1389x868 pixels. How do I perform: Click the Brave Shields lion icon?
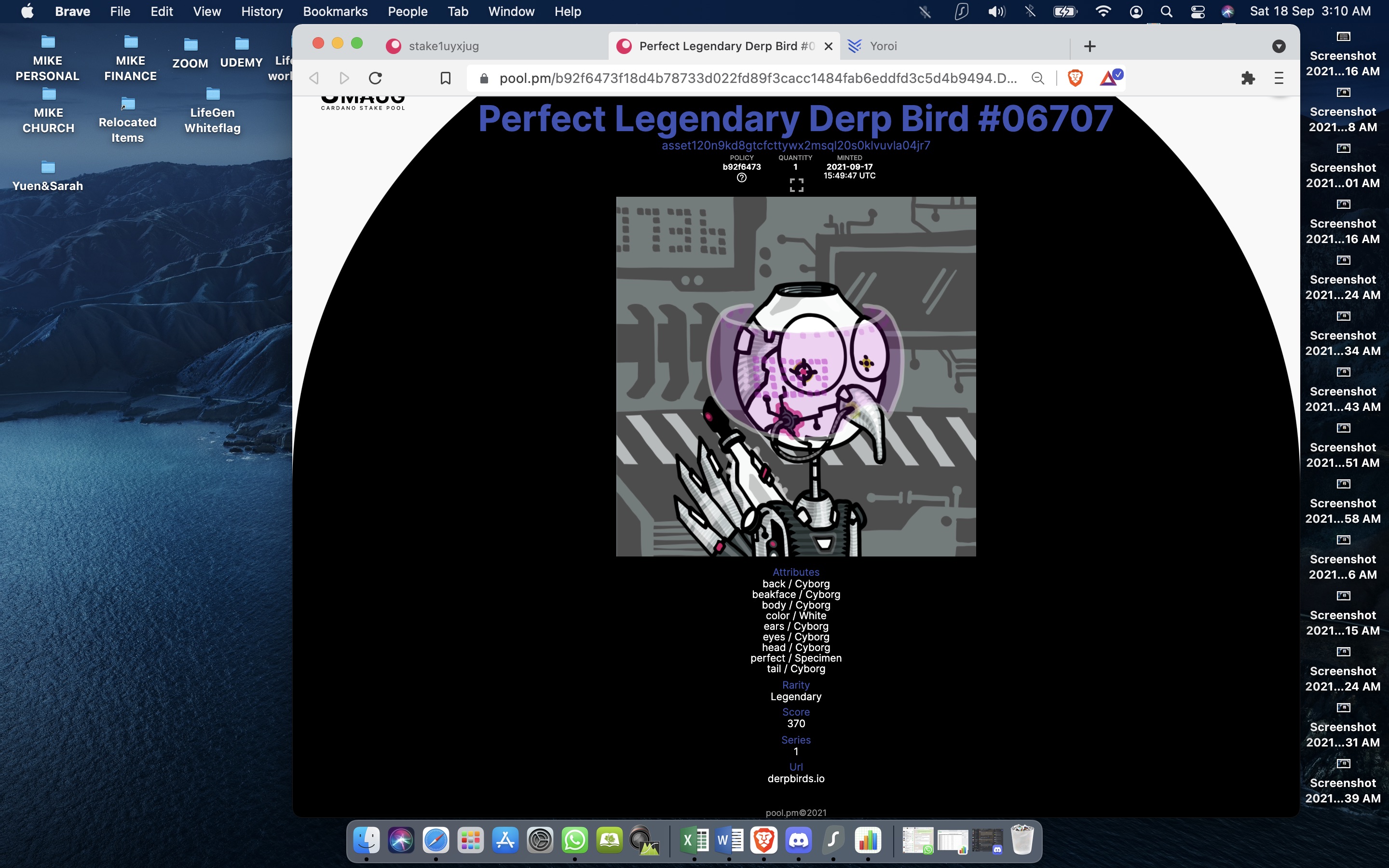[x=1075, y=78]
